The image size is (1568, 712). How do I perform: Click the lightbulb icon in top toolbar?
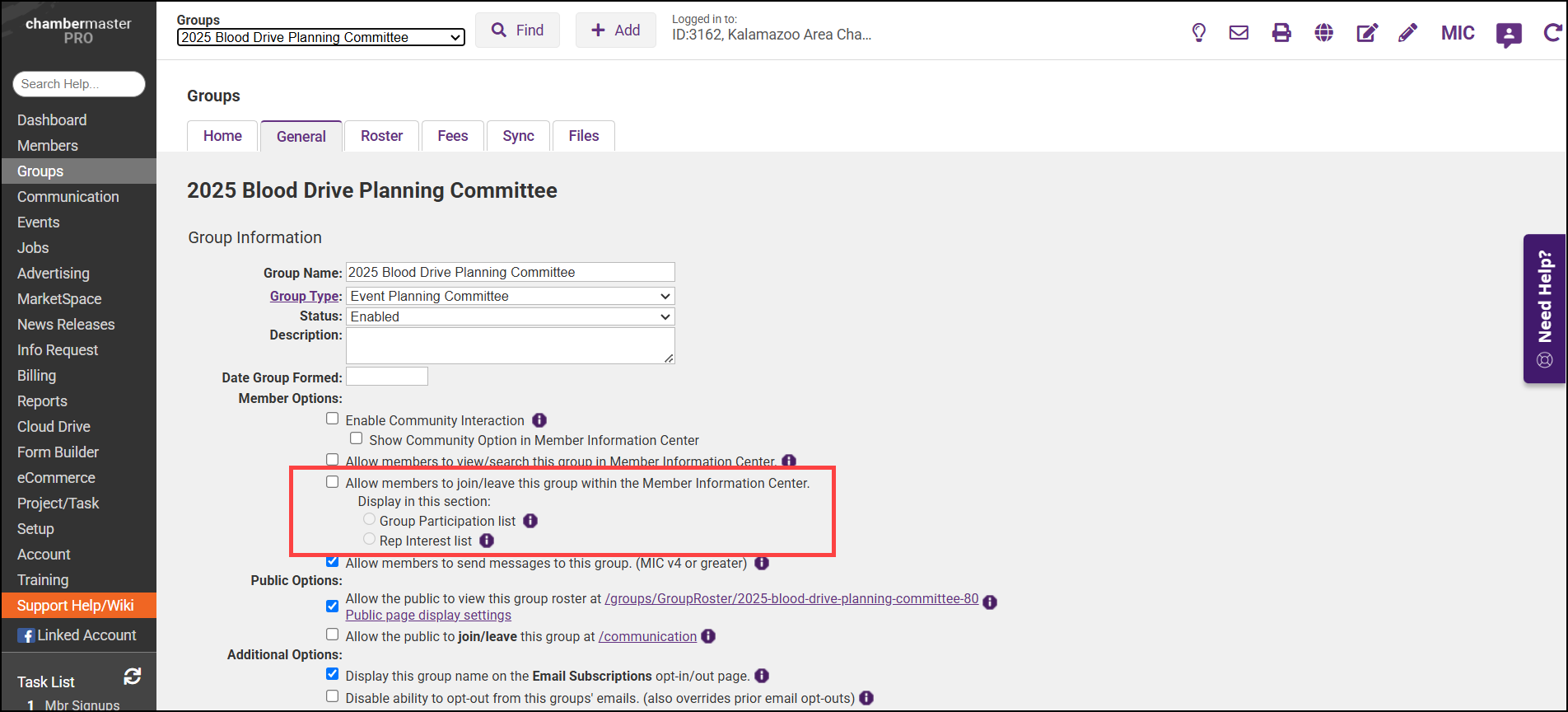[1199, 33]
